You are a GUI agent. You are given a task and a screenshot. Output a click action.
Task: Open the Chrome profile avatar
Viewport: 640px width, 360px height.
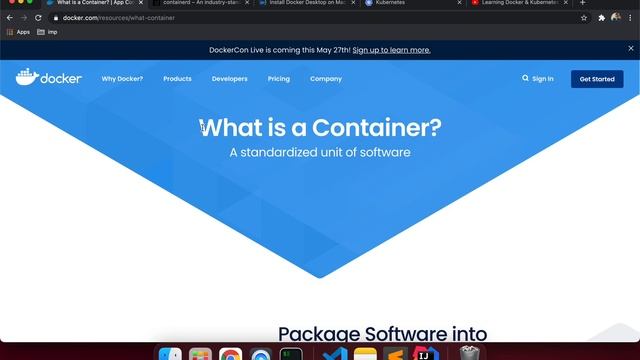pyautogui.click(x=616, y=17)
